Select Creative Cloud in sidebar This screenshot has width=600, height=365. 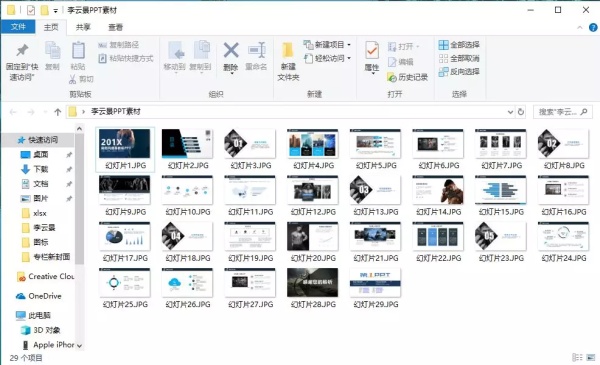45,276
